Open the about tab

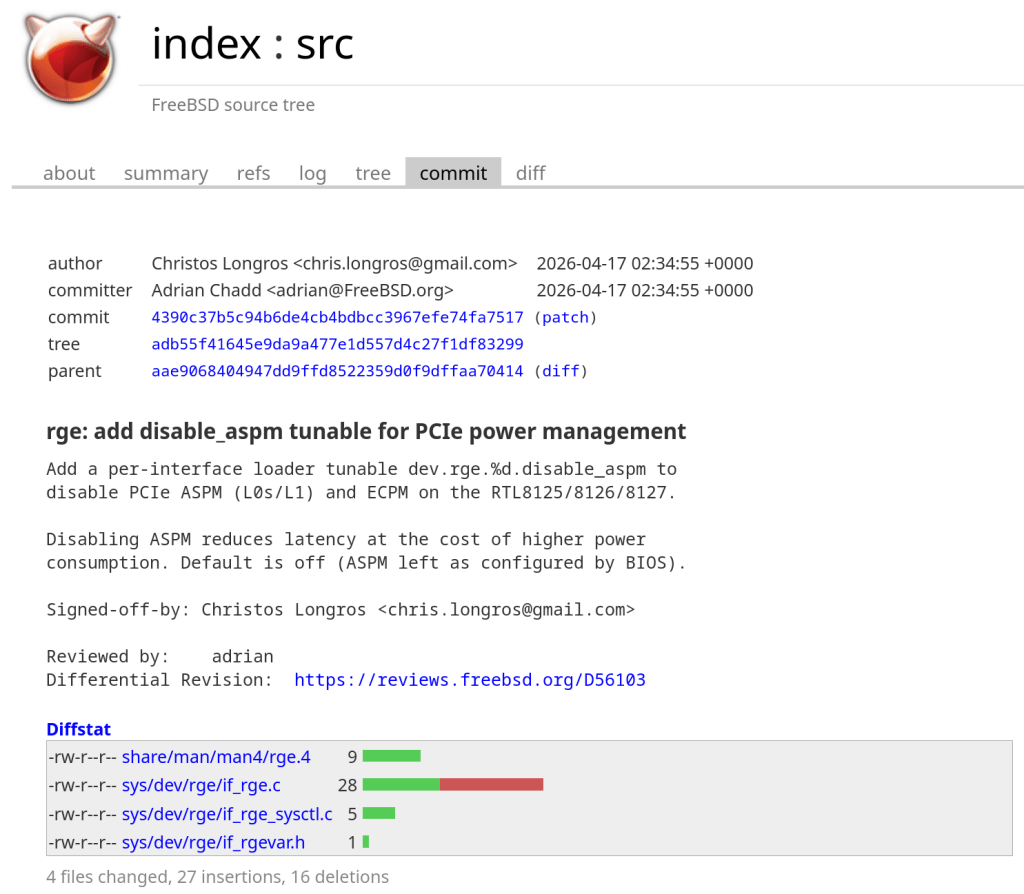coord(69,173)
